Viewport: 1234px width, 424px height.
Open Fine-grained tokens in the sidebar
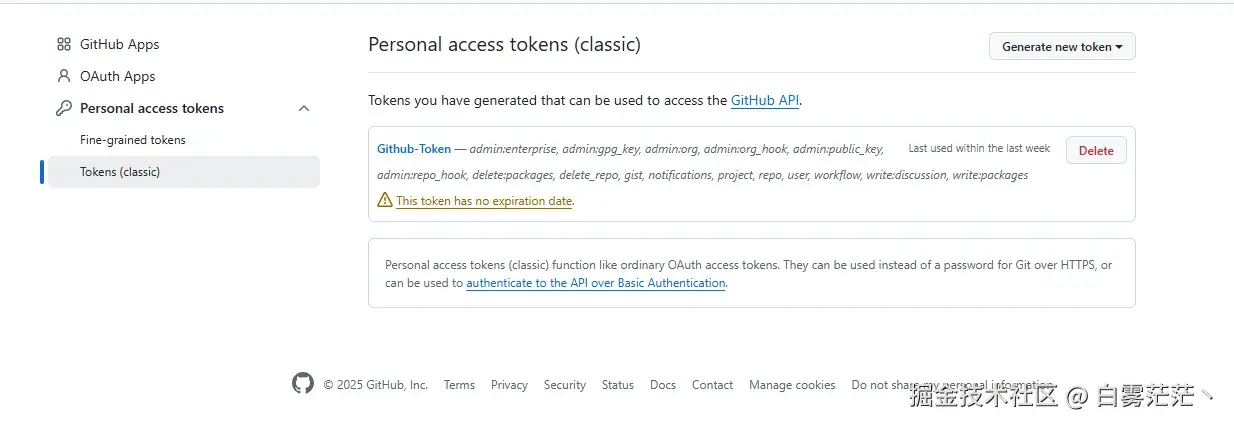tap(133, 140)
